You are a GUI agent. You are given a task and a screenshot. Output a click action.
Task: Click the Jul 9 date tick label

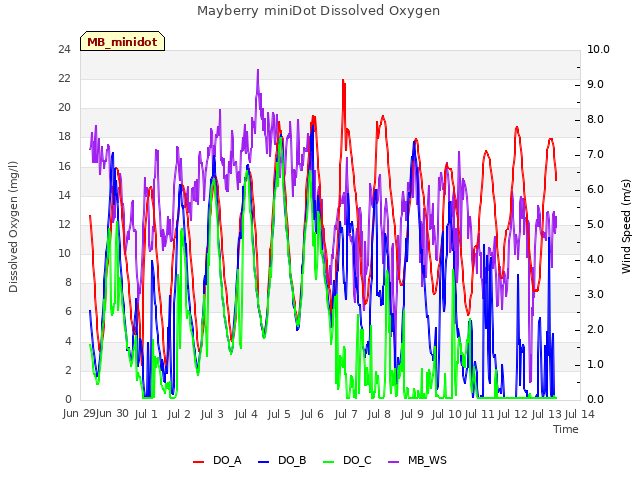coord(412,414)
